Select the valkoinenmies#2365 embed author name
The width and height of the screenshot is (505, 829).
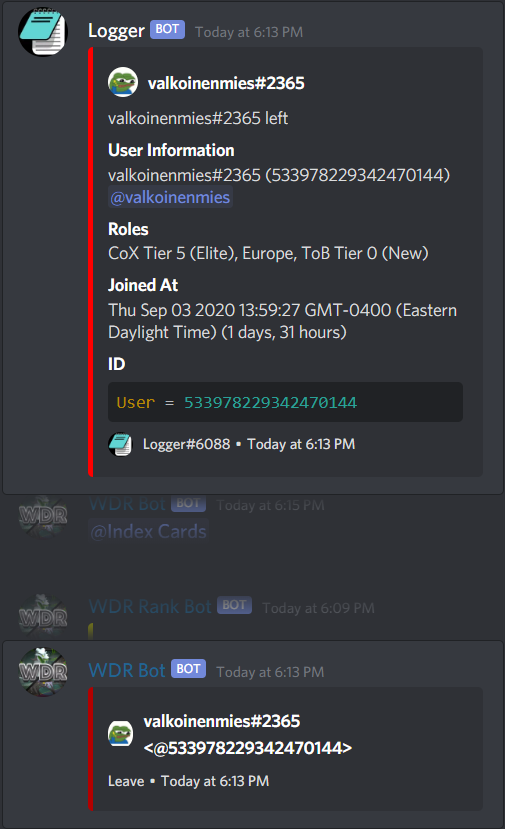coord(226,83)
